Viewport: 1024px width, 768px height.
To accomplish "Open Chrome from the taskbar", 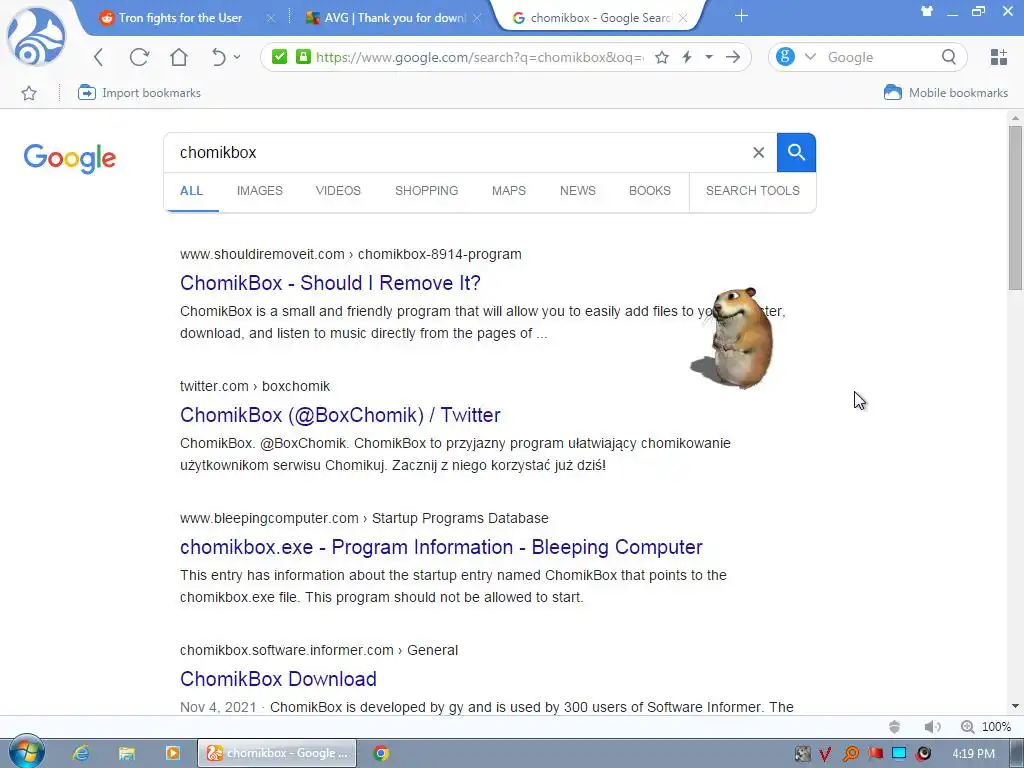I will tap(381, 753).
